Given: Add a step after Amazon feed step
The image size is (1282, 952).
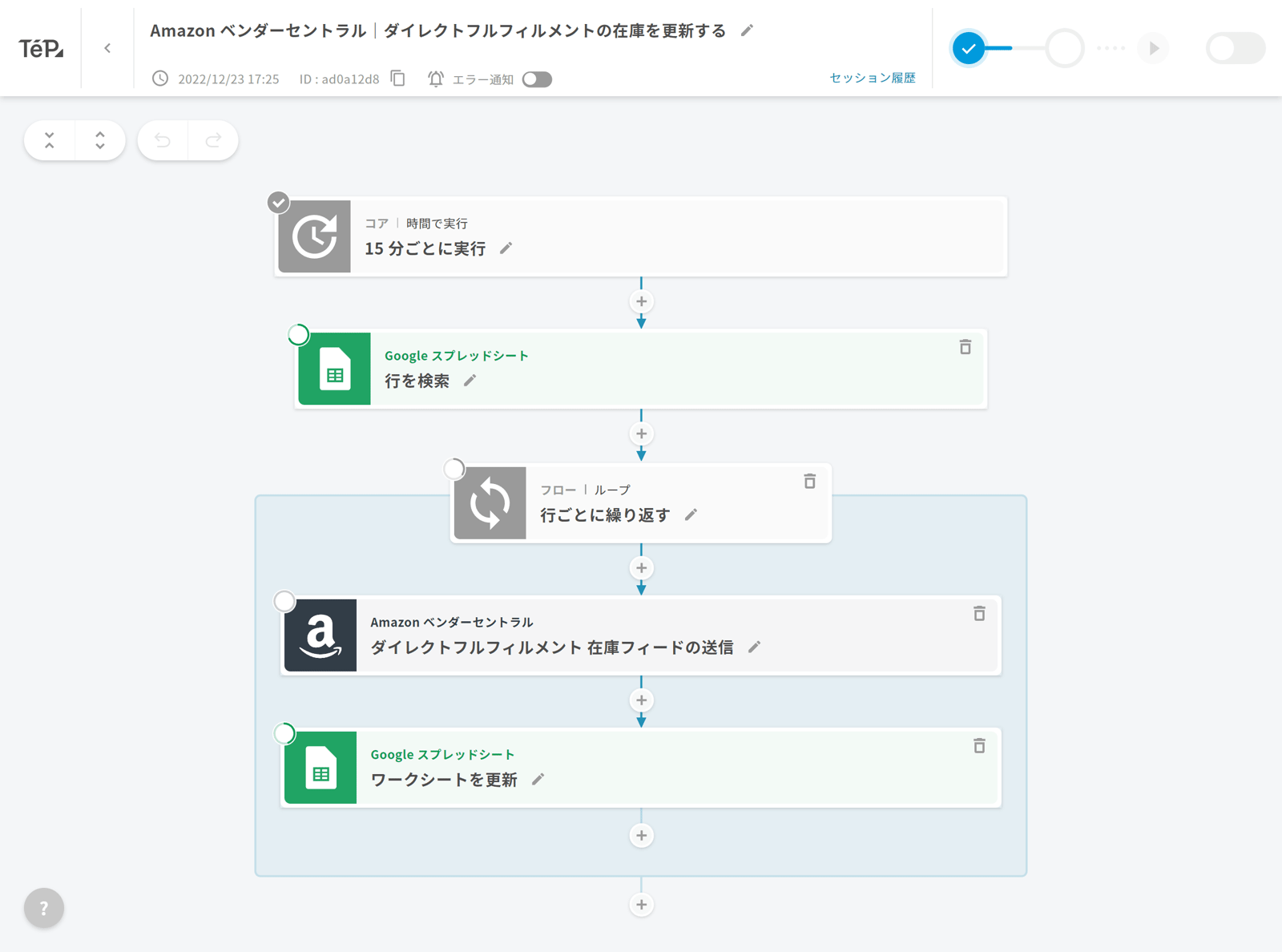Looking at the screenshot, I should tap(641, 700).
